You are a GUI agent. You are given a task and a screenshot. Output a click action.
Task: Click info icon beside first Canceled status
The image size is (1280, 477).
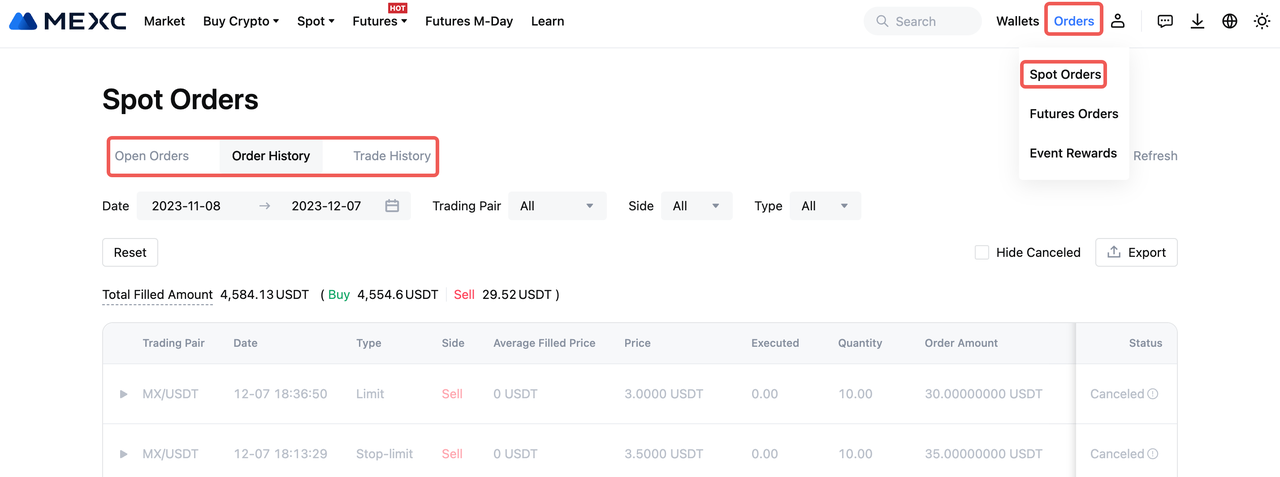(x=1153, y=394)
